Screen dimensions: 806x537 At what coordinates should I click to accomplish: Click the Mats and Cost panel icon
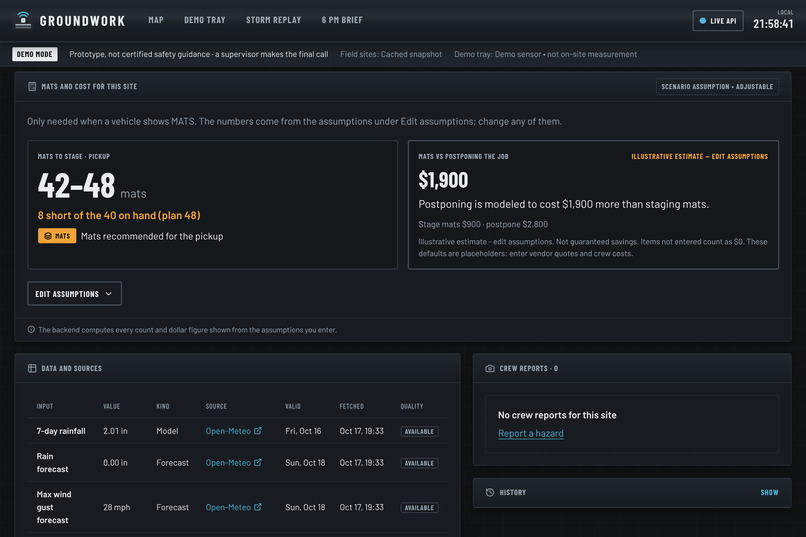click(32, 86)
